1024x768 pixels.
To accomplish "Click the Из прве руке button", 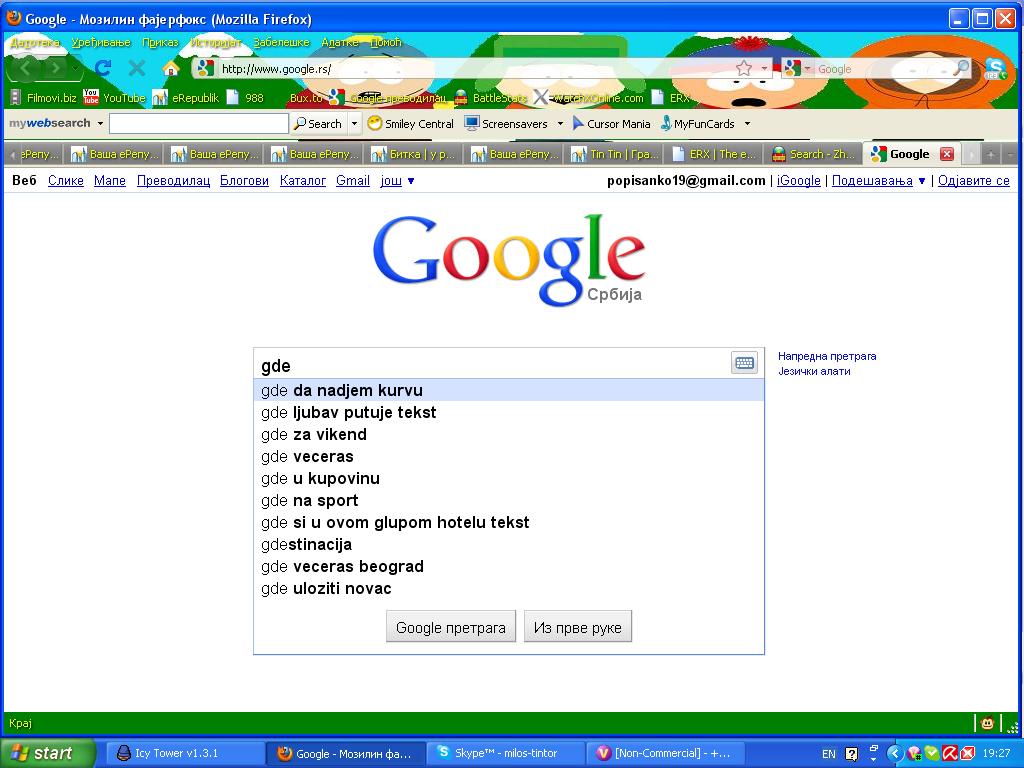I will click(577, 627).
